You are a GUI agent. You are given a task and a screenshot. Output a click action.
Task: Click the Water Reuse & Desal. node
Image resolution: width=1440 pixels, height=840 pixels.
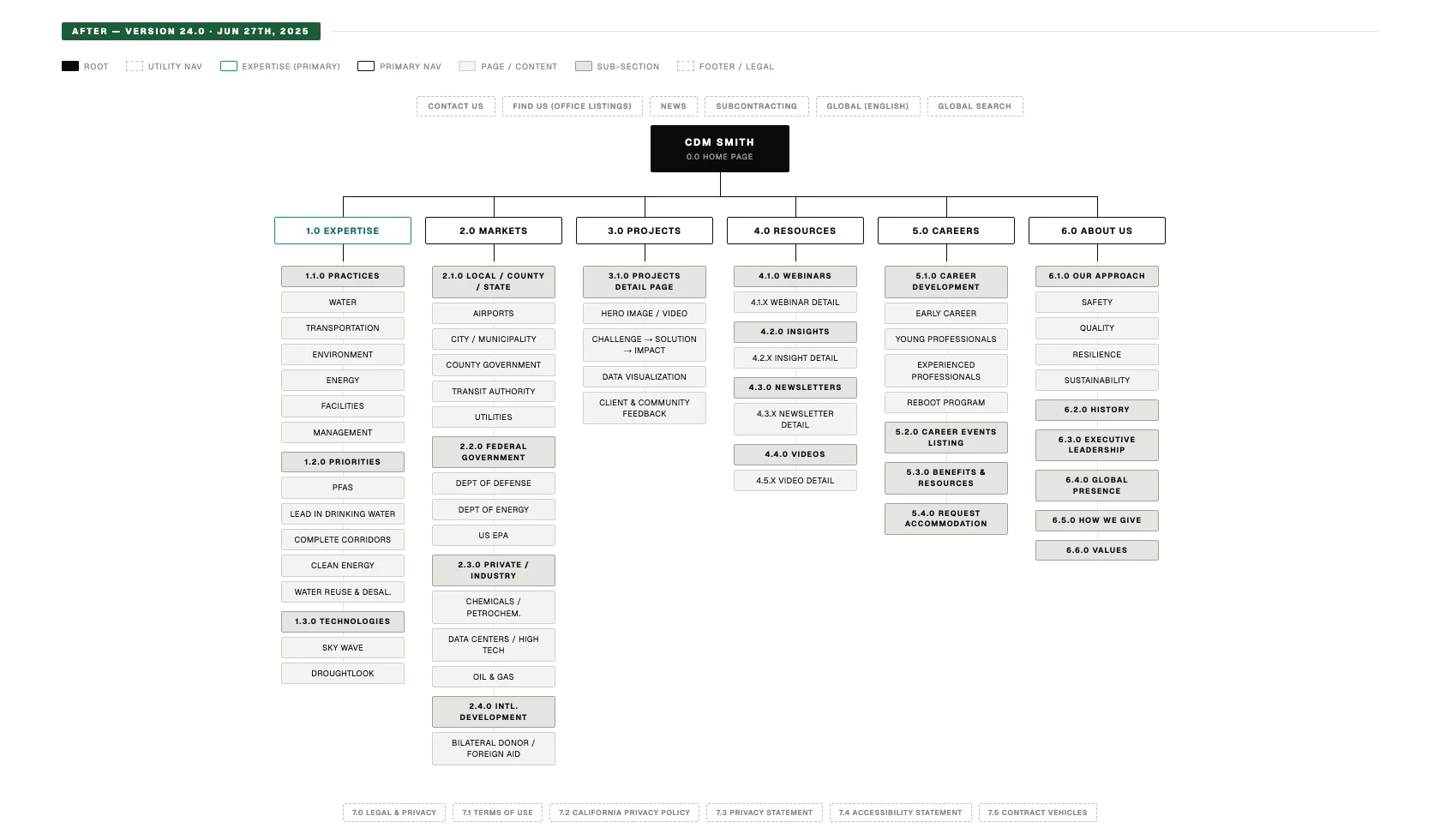click(x=343, y=592)
